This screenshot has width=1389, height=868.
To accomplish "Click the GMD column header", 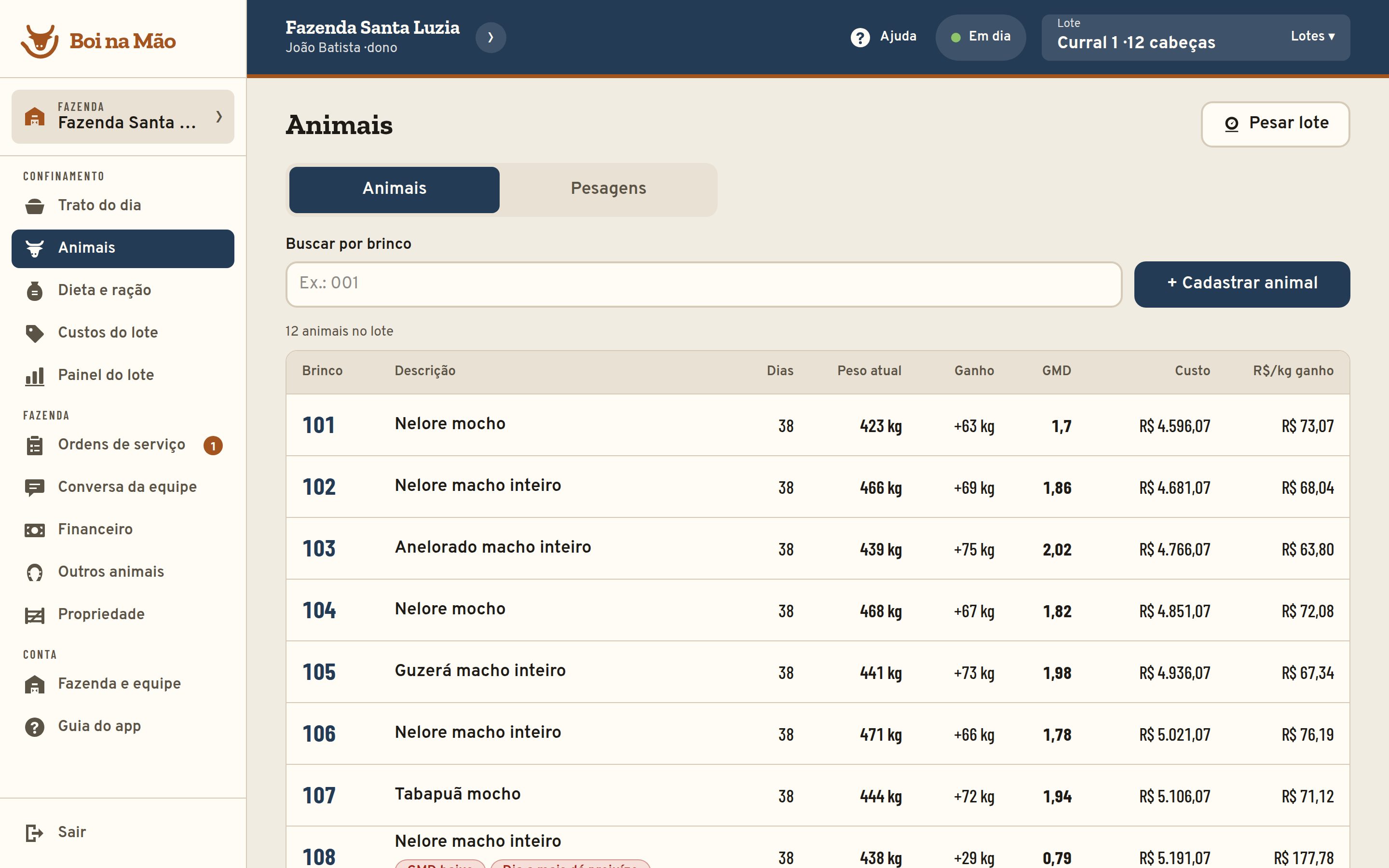I will (x=1057, y=371).
